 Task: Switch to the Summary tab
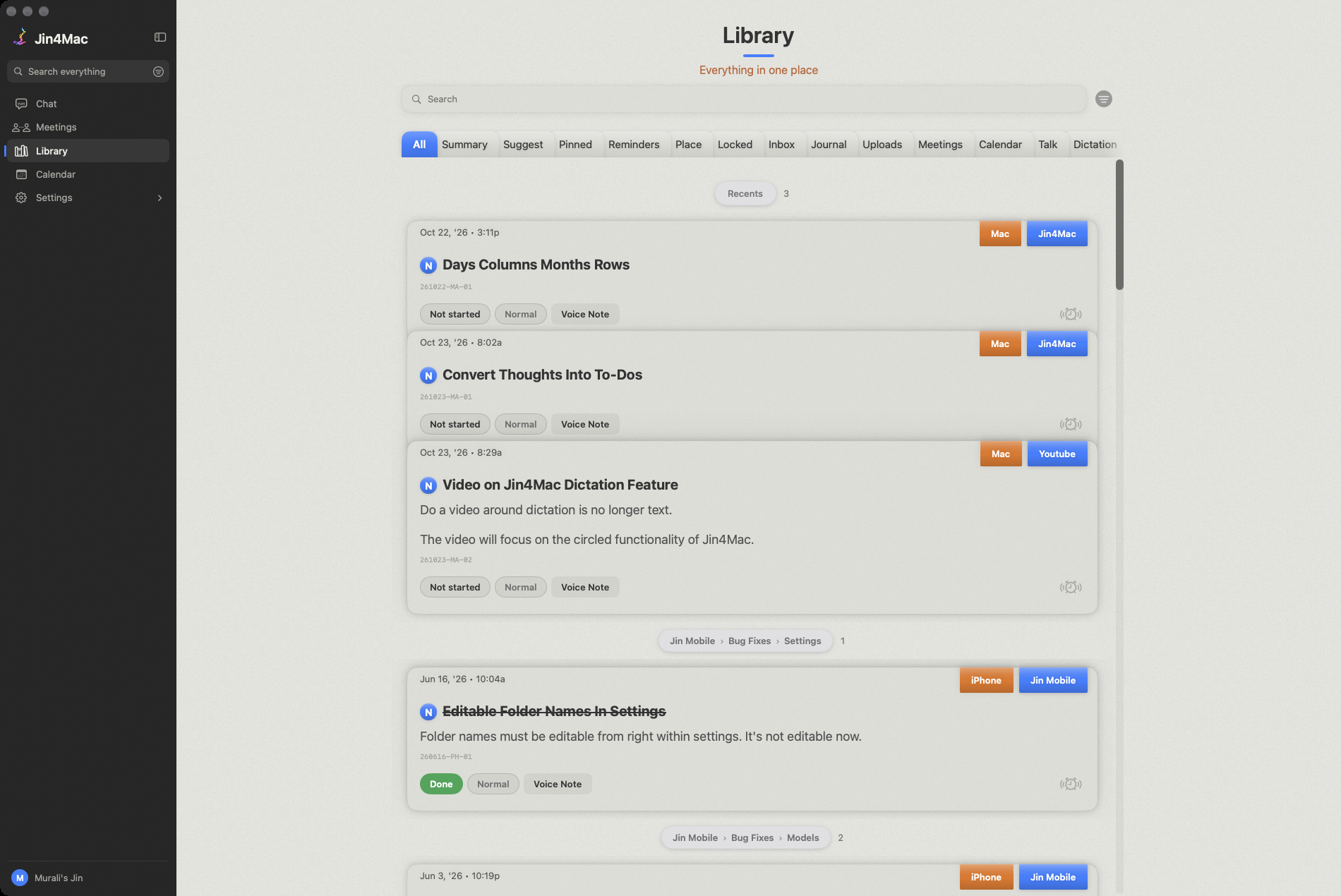point(464,145)
